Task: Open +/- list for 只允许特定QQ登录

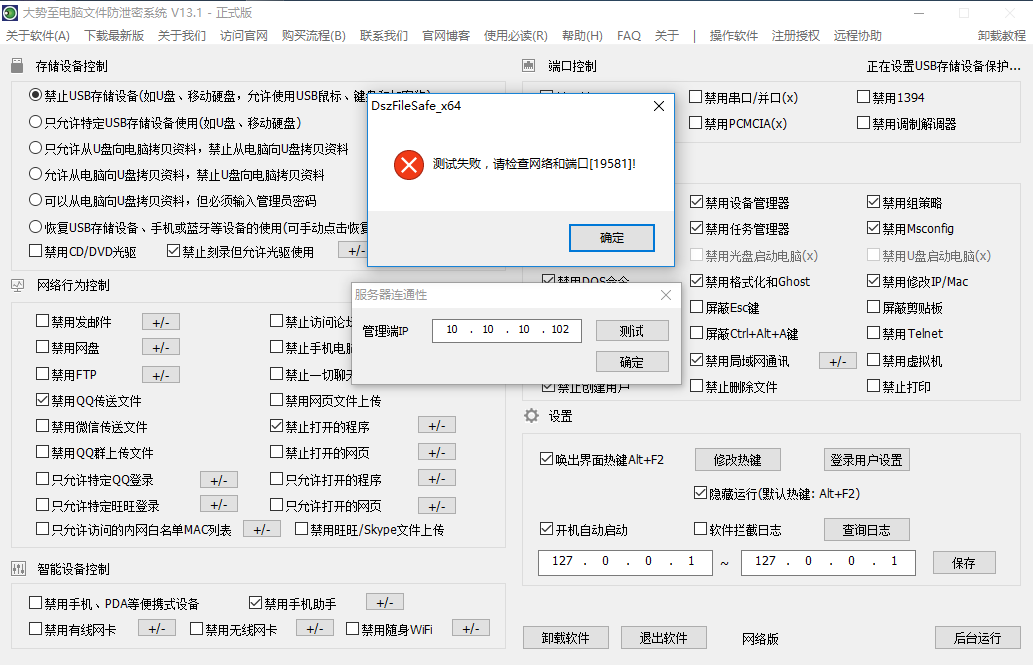Action: 219,480
